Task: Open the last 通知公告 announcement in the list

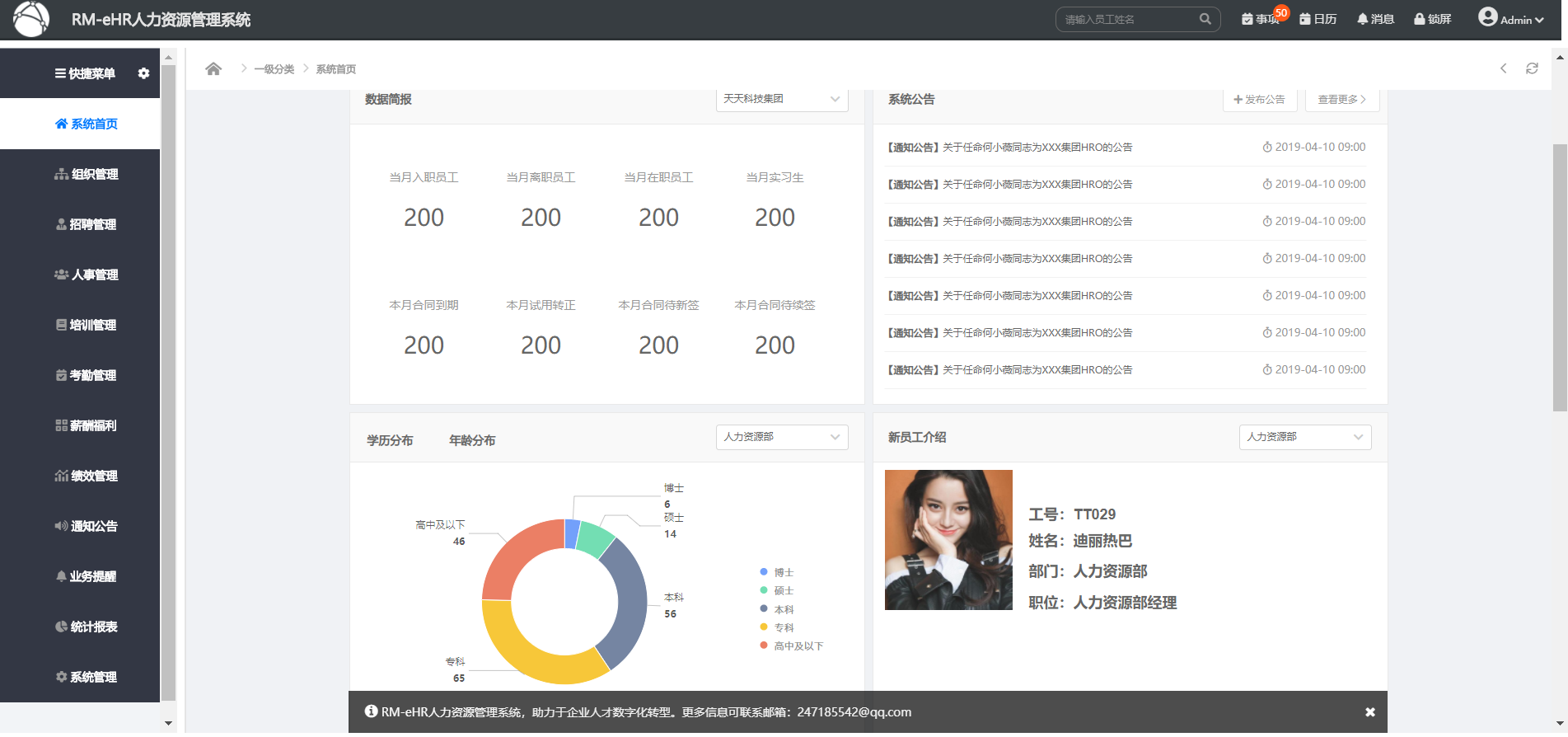Action: point(1009,370)
